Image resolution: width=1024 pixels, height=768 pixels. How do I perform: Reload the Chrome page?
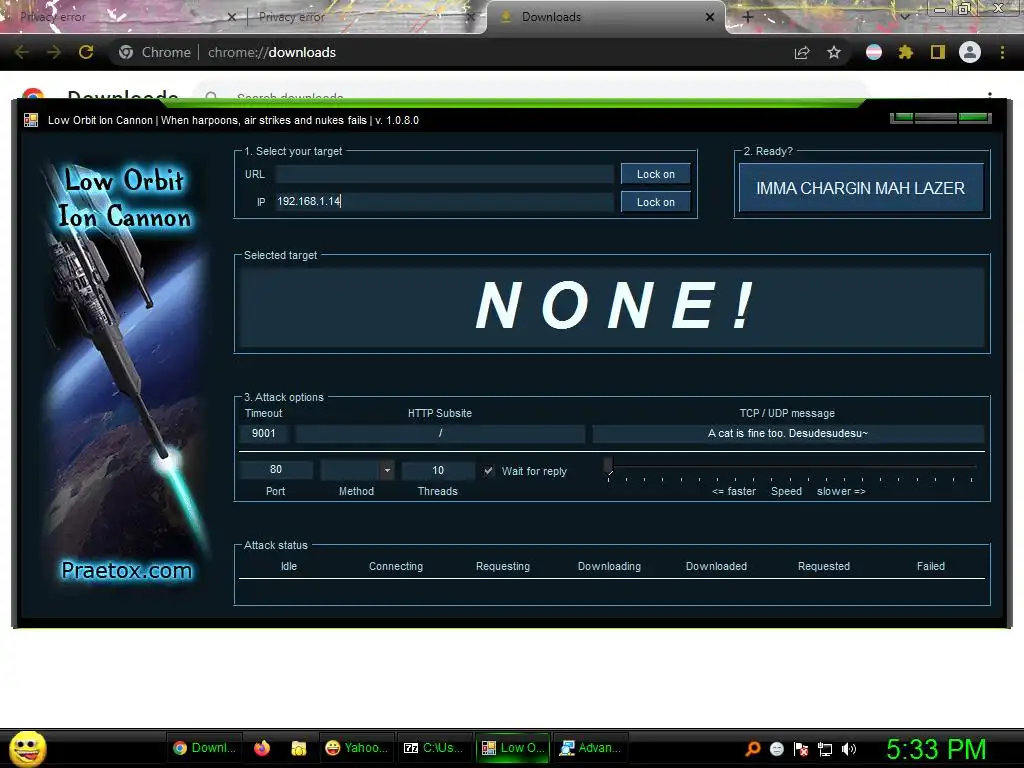pos(86,52)
